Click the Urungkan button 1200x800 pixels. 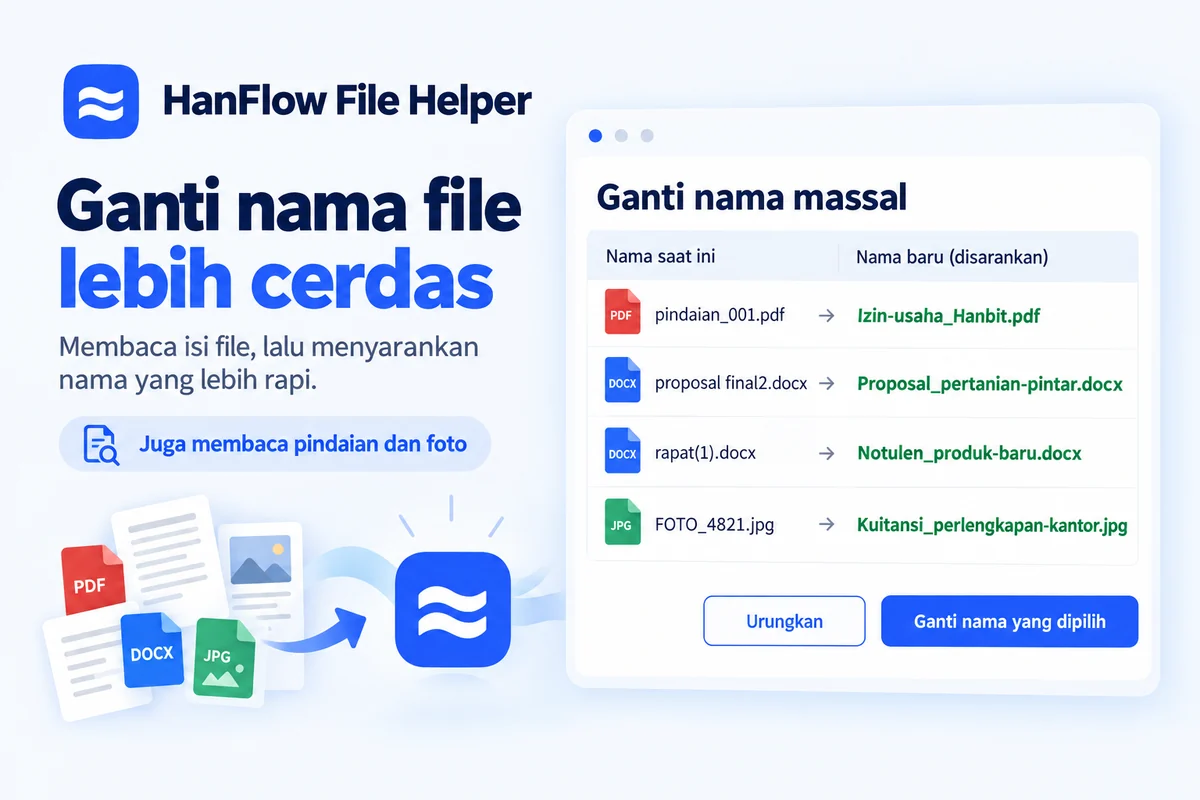tap(784, 621)
